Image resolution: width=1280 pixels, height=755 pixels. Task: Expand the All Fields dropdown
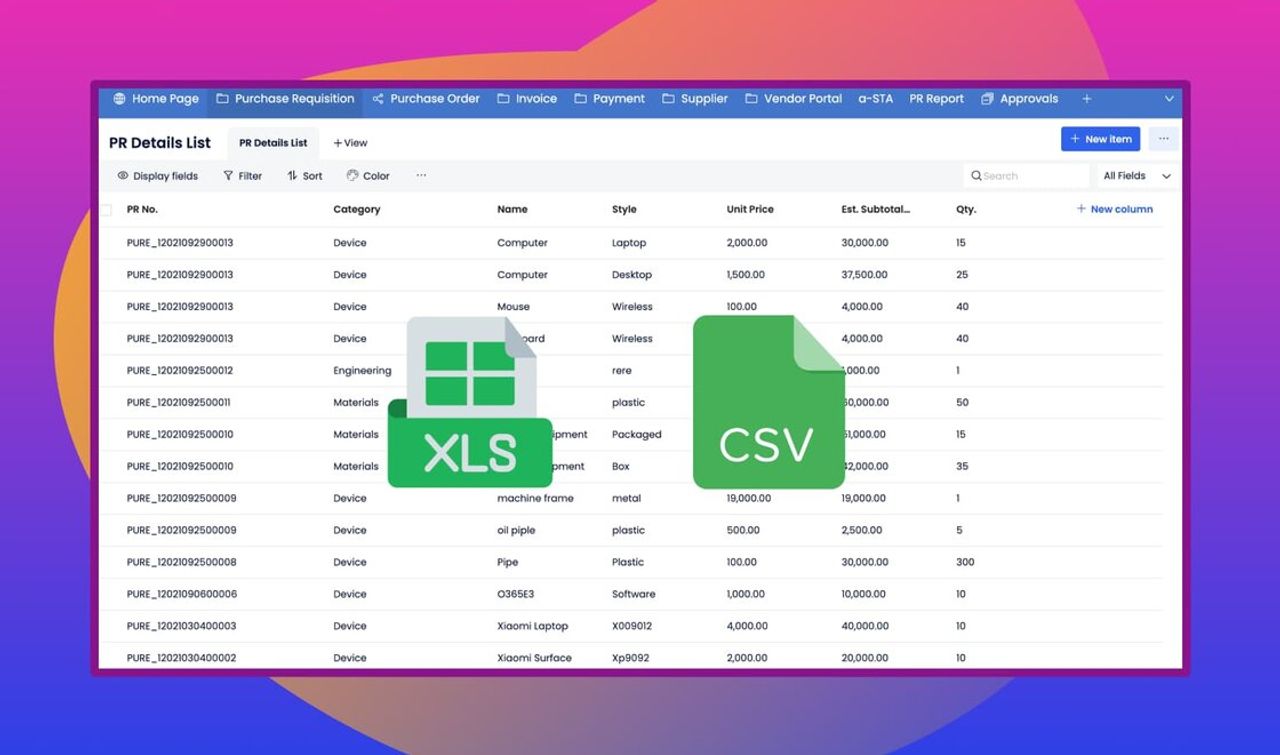point(1137,176)
